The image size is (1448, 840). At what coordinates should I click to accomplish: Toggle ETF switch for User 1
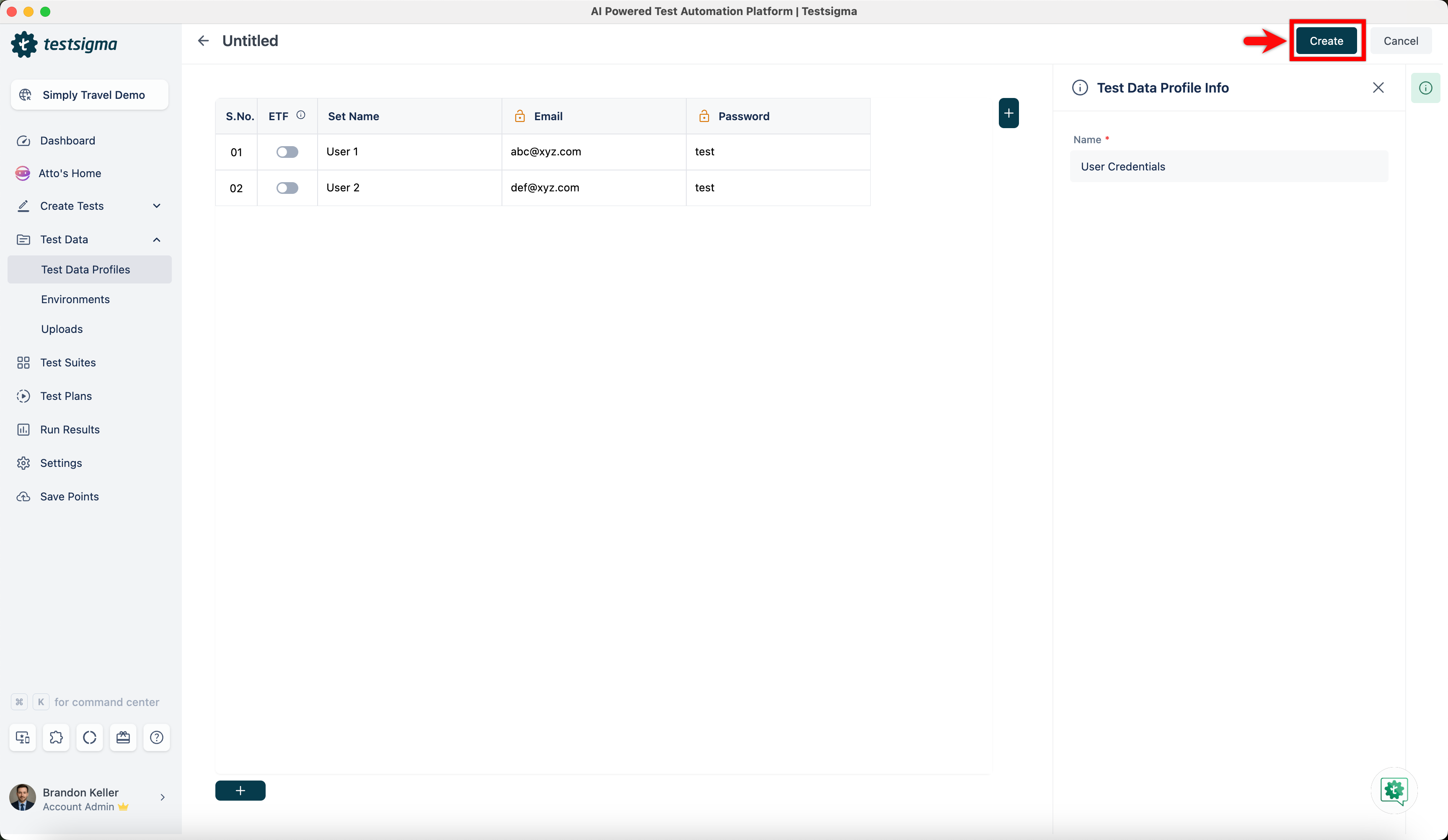287,152
